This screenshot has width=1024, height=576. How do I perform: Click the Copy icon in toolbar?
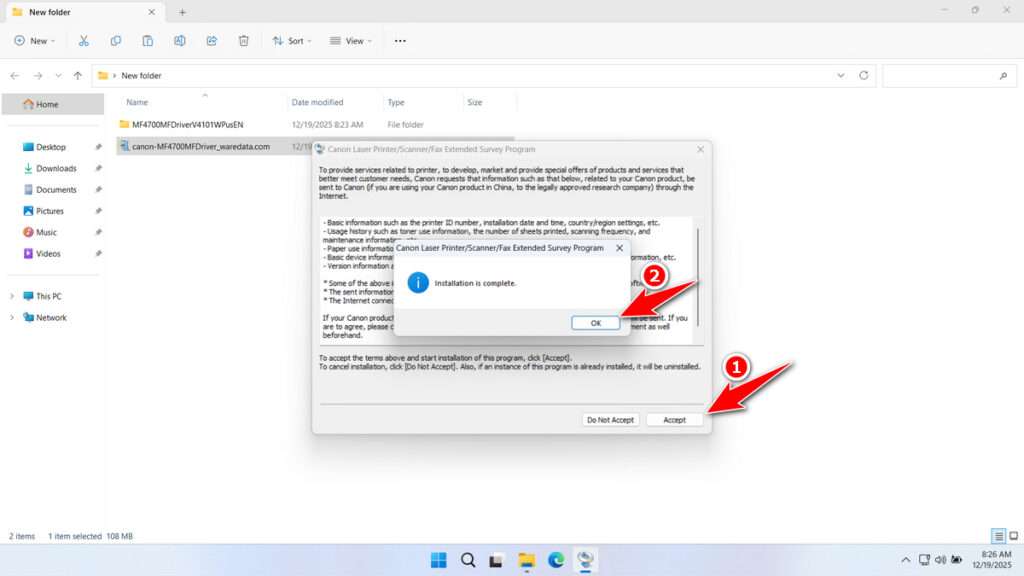tap(116, 41)
